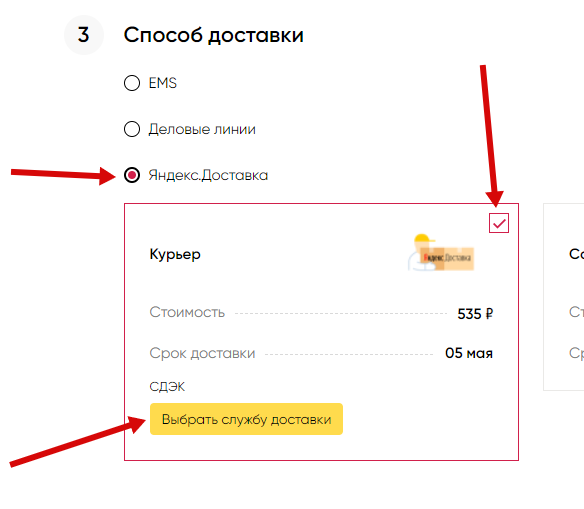Image resolution: width=584 pixels, height=509 pixels.
Task: Click the СДЭК service name
Action: click(x=167, y=386)
